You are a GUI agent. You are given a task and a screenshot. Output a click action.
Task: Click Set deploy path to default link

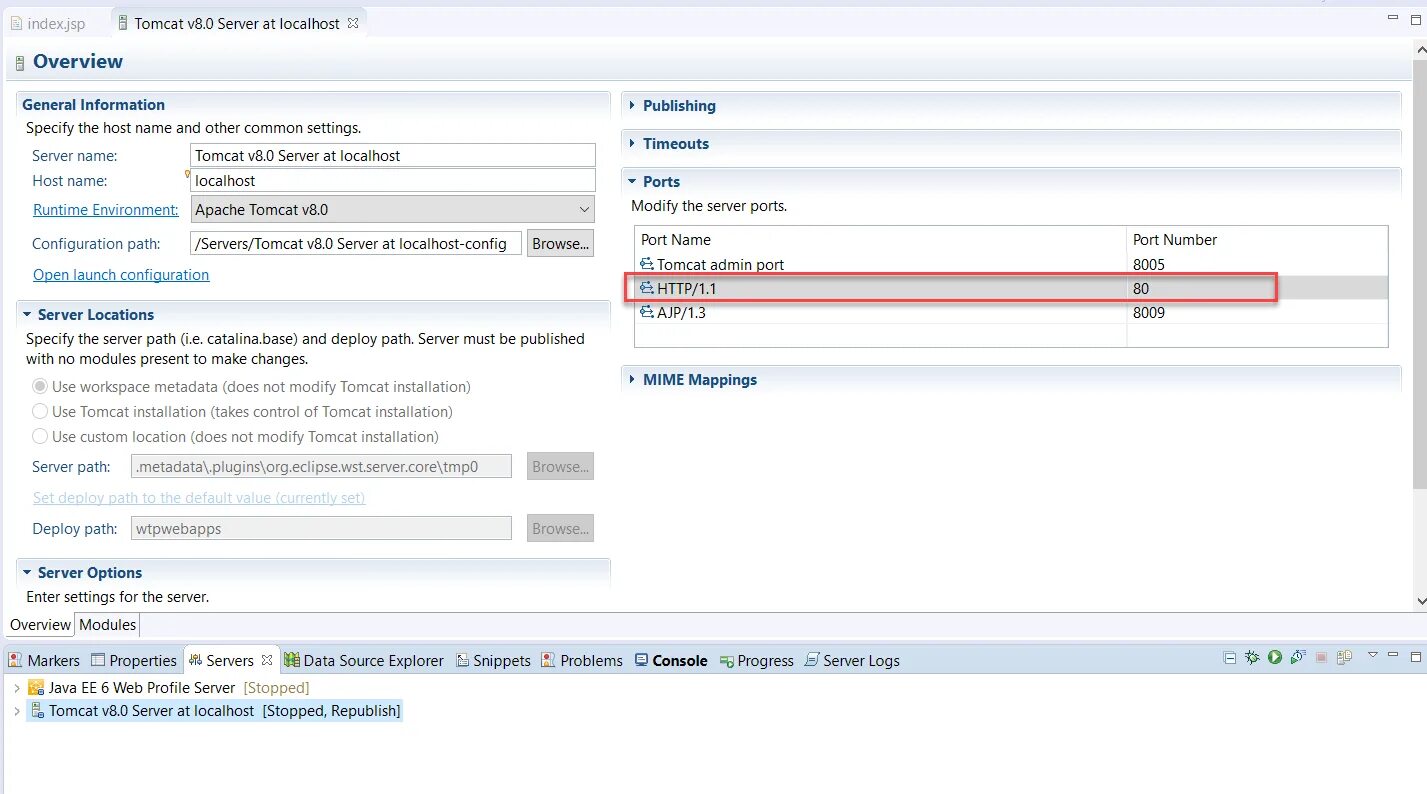[x=199, y=498]
